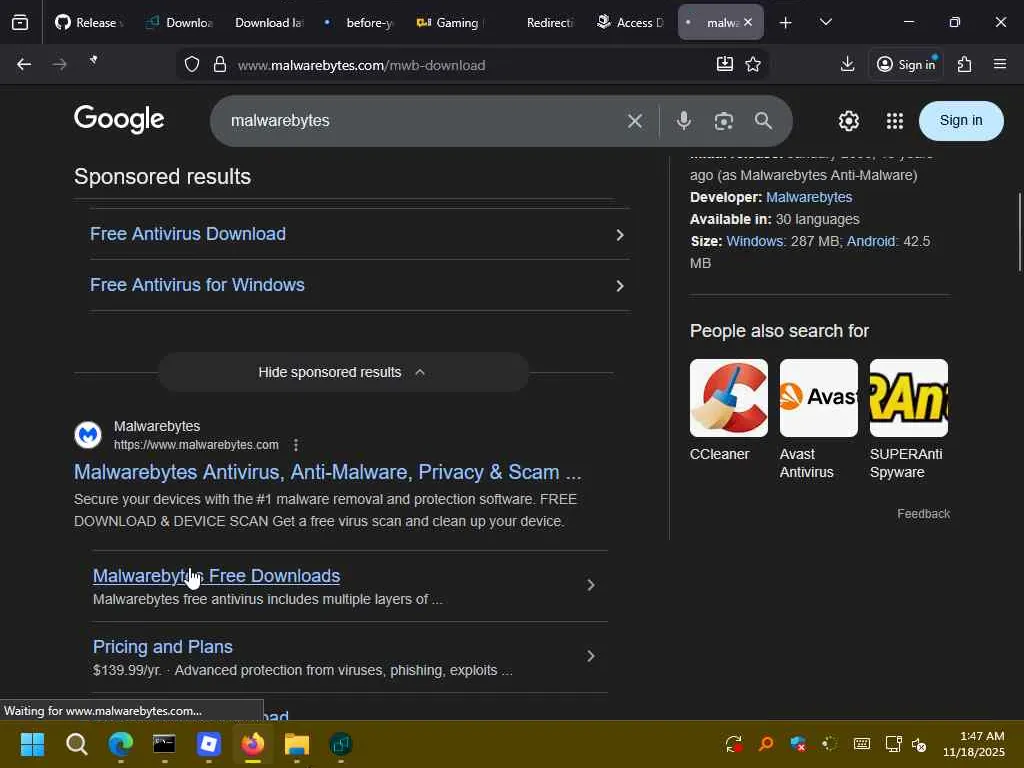List all tabs dropdown arrow
This screenshot has height=768, width=1024.
pyautogui.click(x=825, y=22)
